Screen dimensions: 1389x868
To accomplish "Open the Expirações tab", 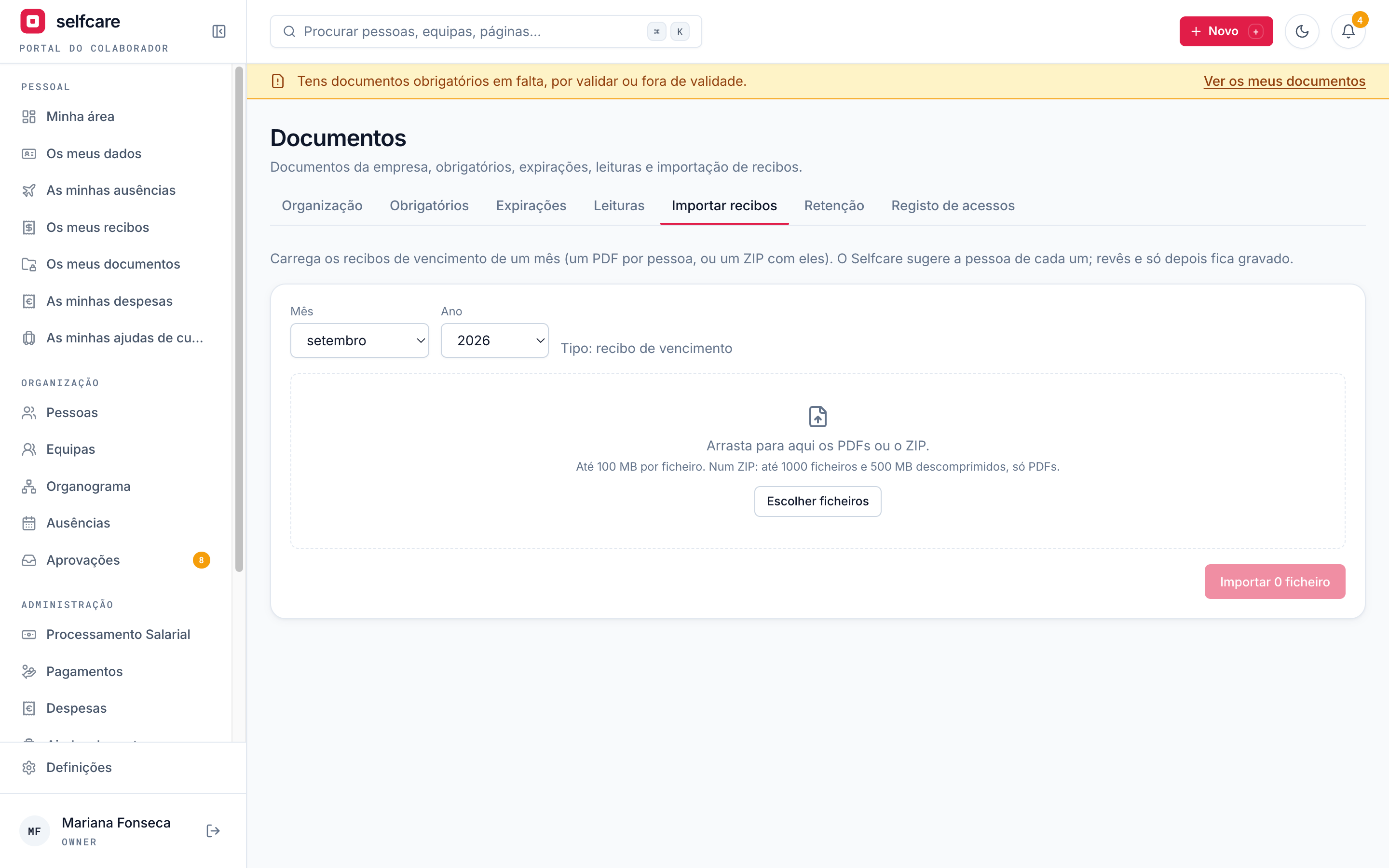I will [x=531, y=205].
